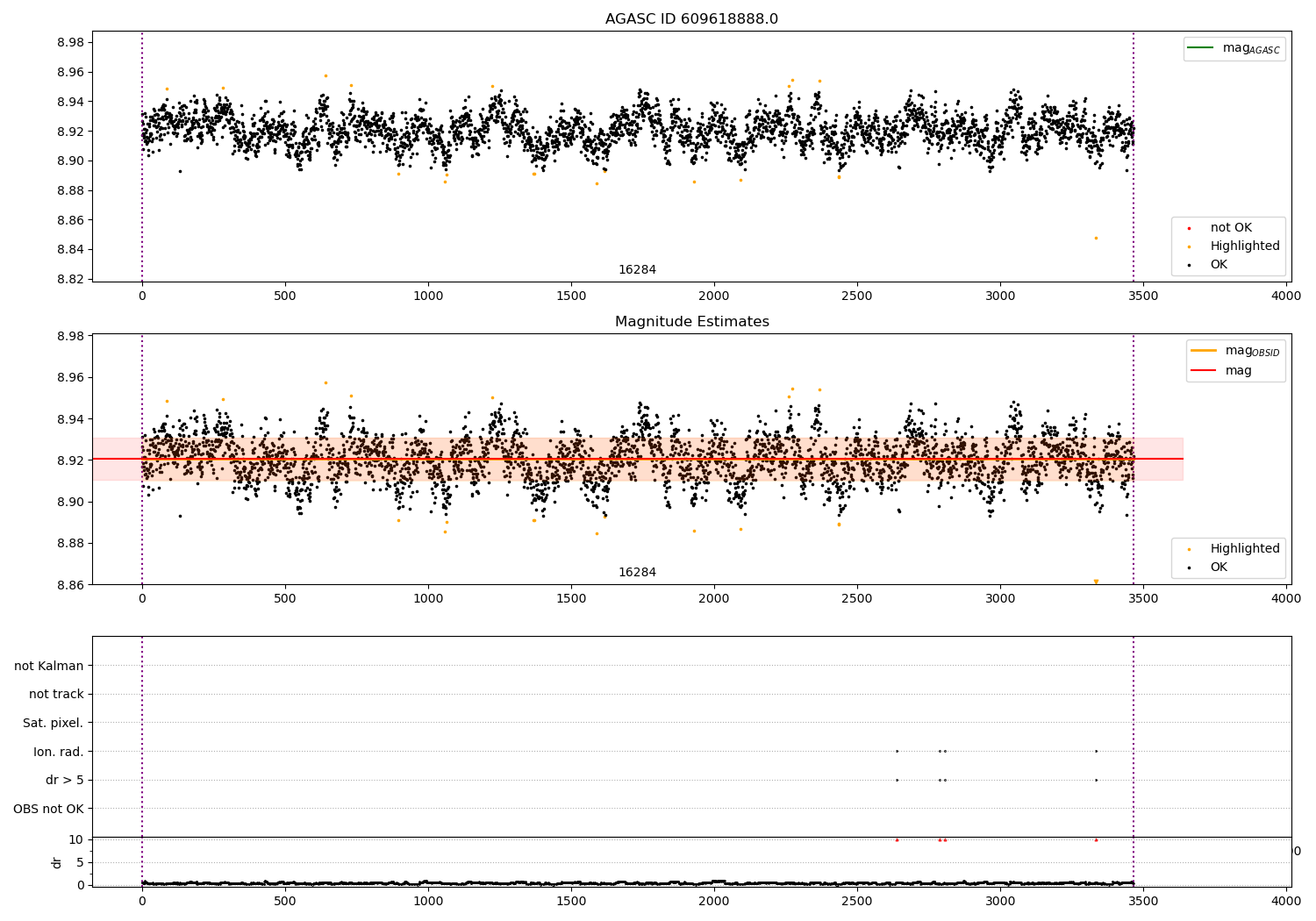1316x921 pixels.
Task: Click the 'dr' y-axis label
Action: tap(57, 862)
